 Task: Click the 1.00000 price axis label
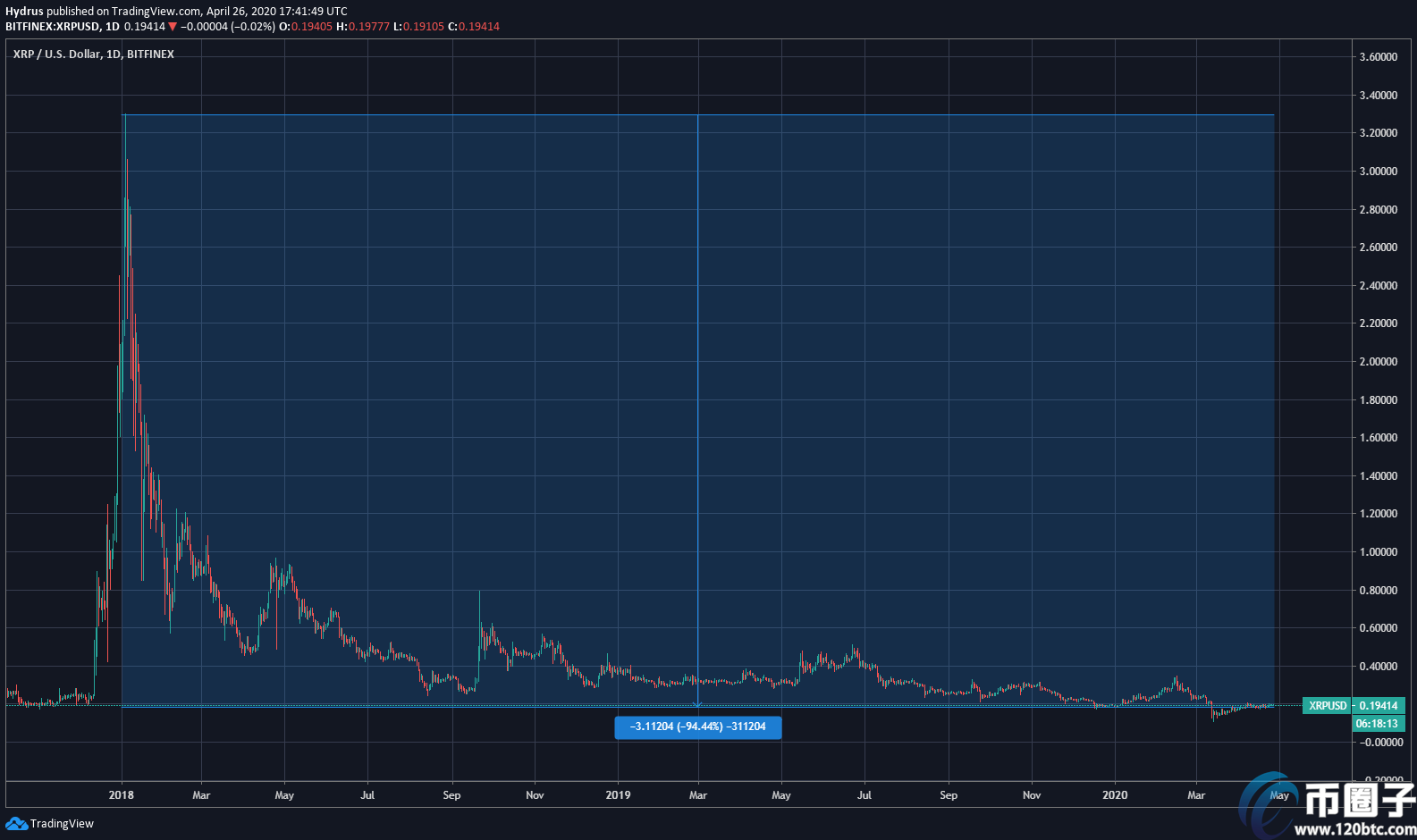[1379, 552]
